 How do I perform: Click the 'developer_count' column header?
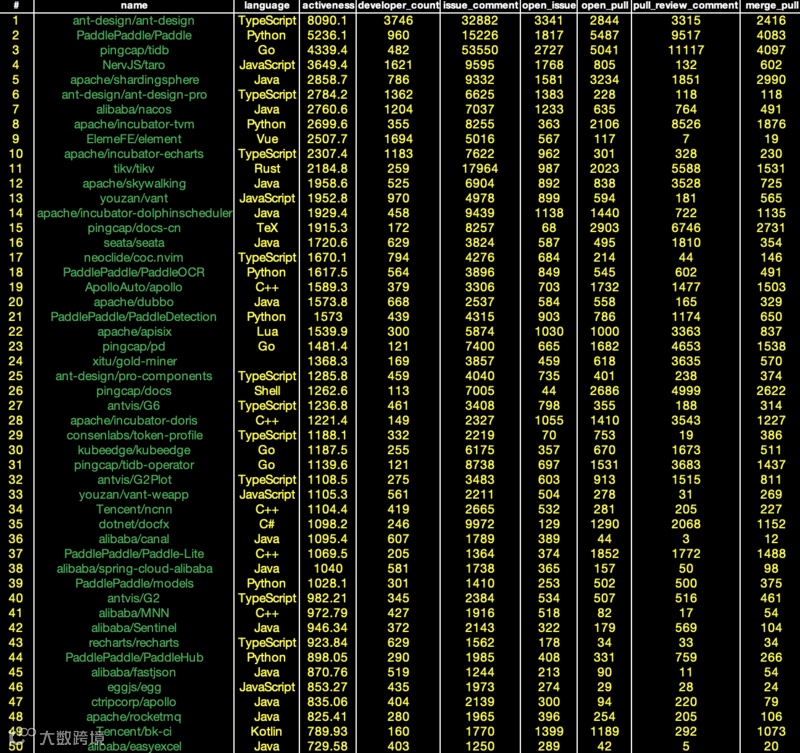click(398, 6)
